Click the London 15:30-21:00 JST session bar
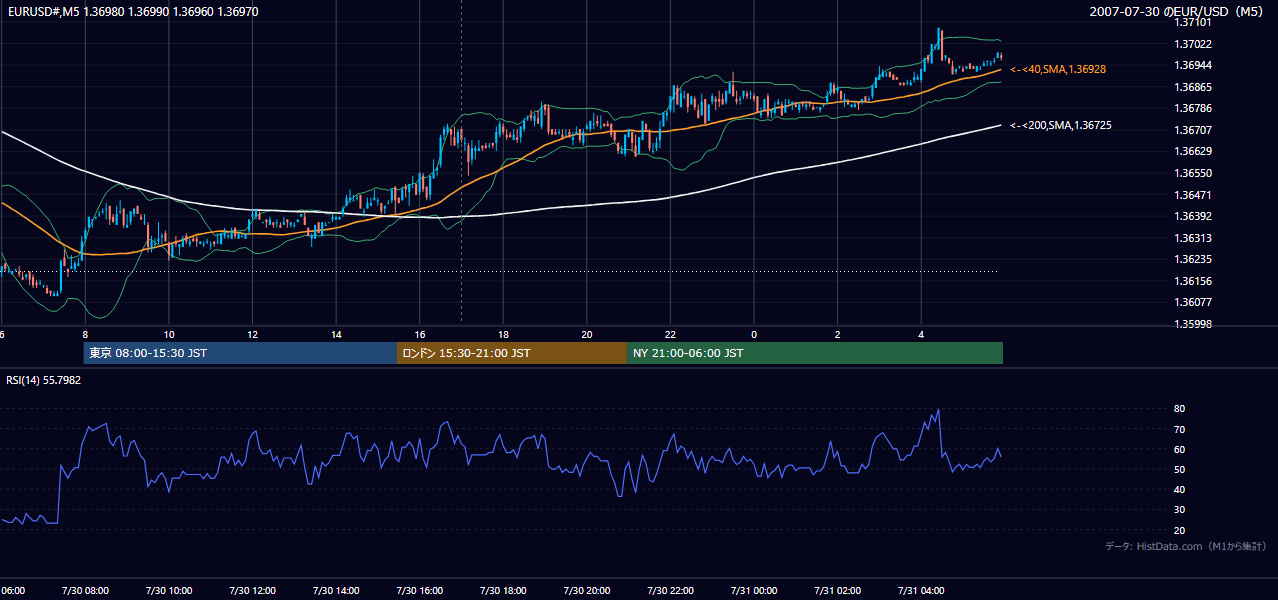Screen dimensions: 1278x600 point(512,353)
